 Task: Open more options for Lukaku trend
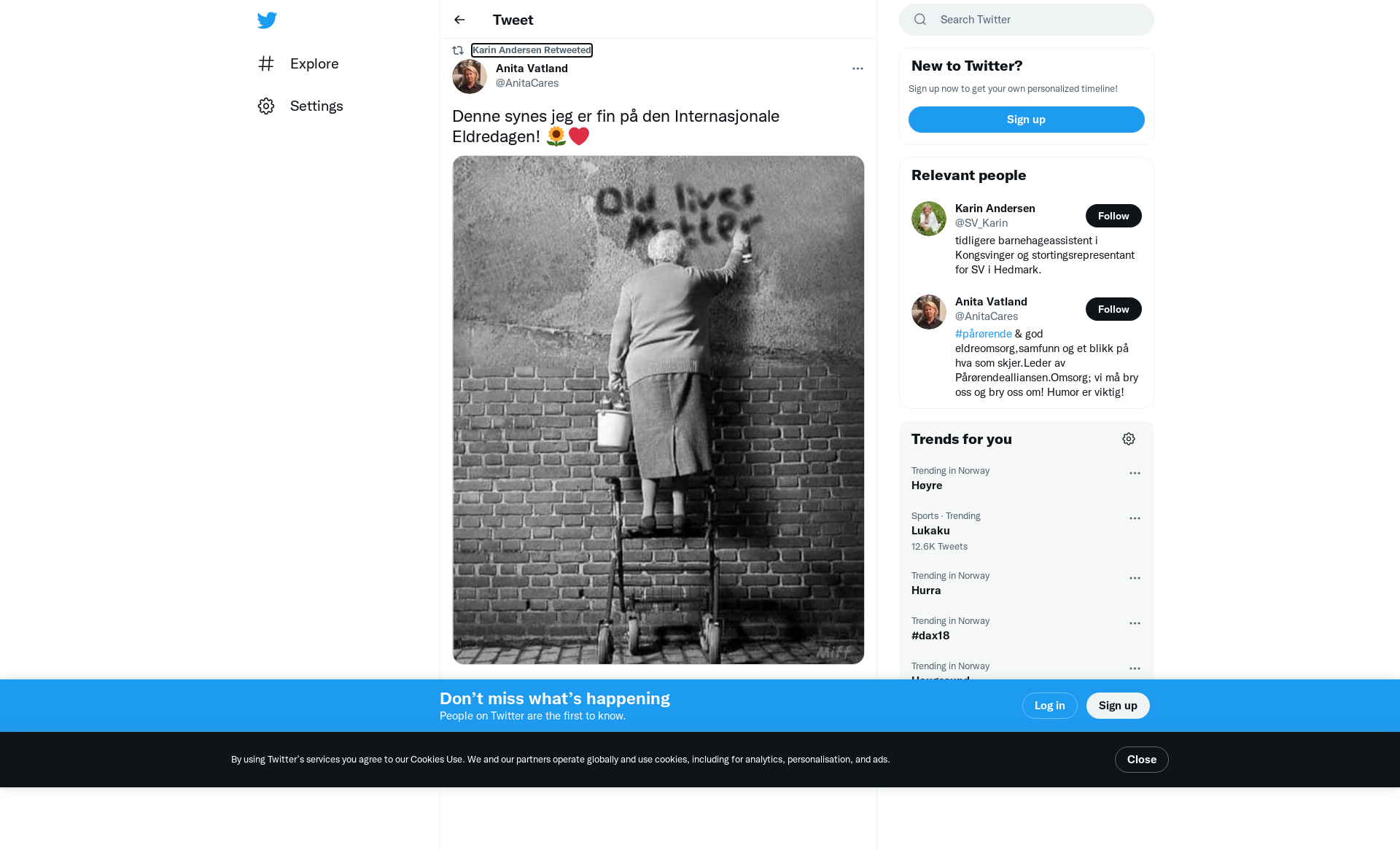(x=1135, y=518)
